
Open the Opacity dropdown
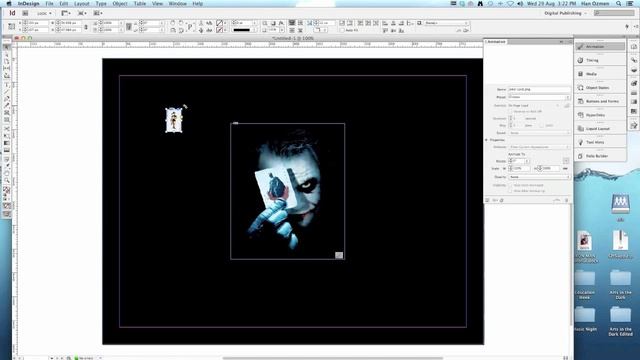[539, 177]
